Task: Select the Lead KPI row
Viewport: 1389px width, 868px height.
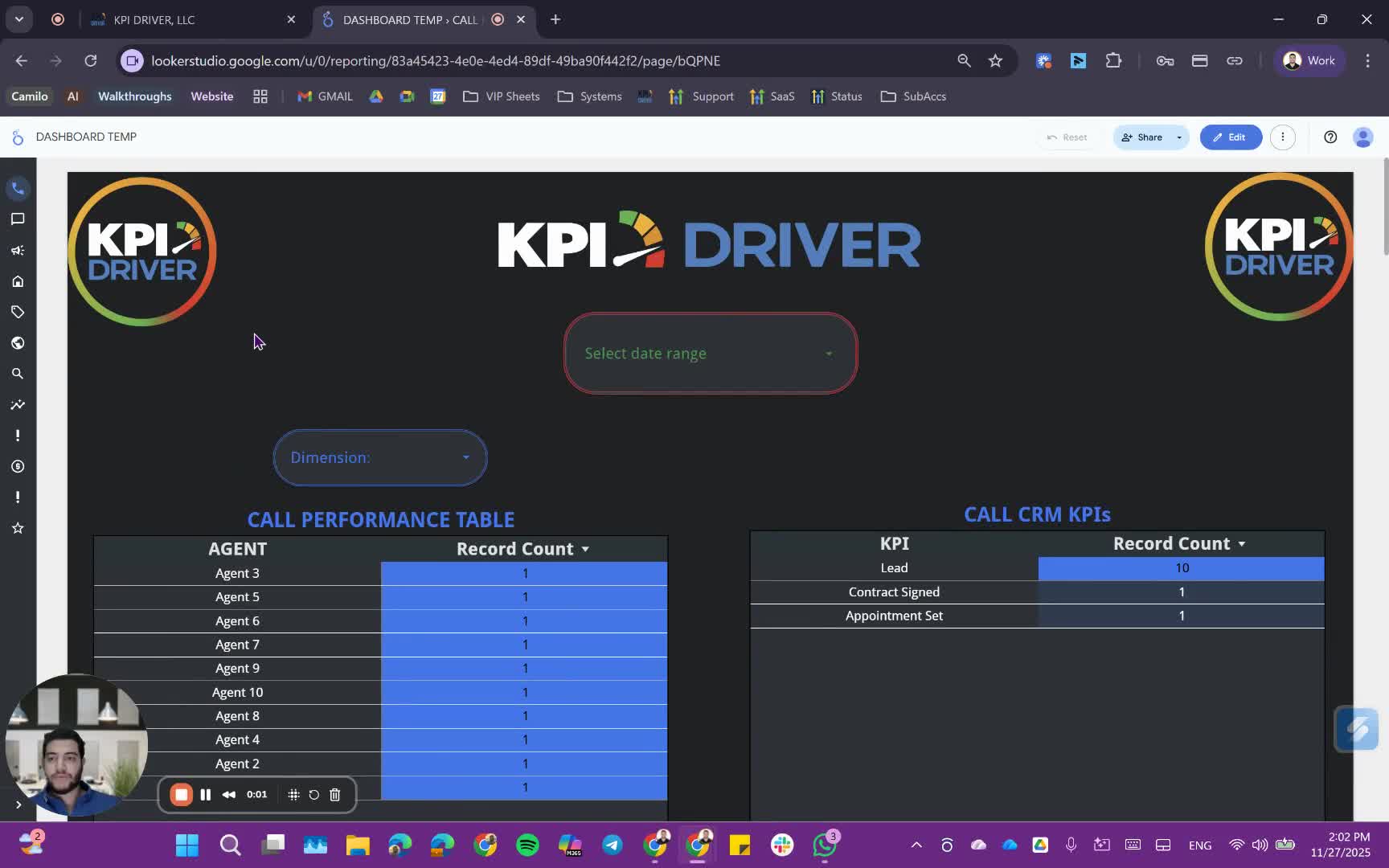Action: [1037, 568]
